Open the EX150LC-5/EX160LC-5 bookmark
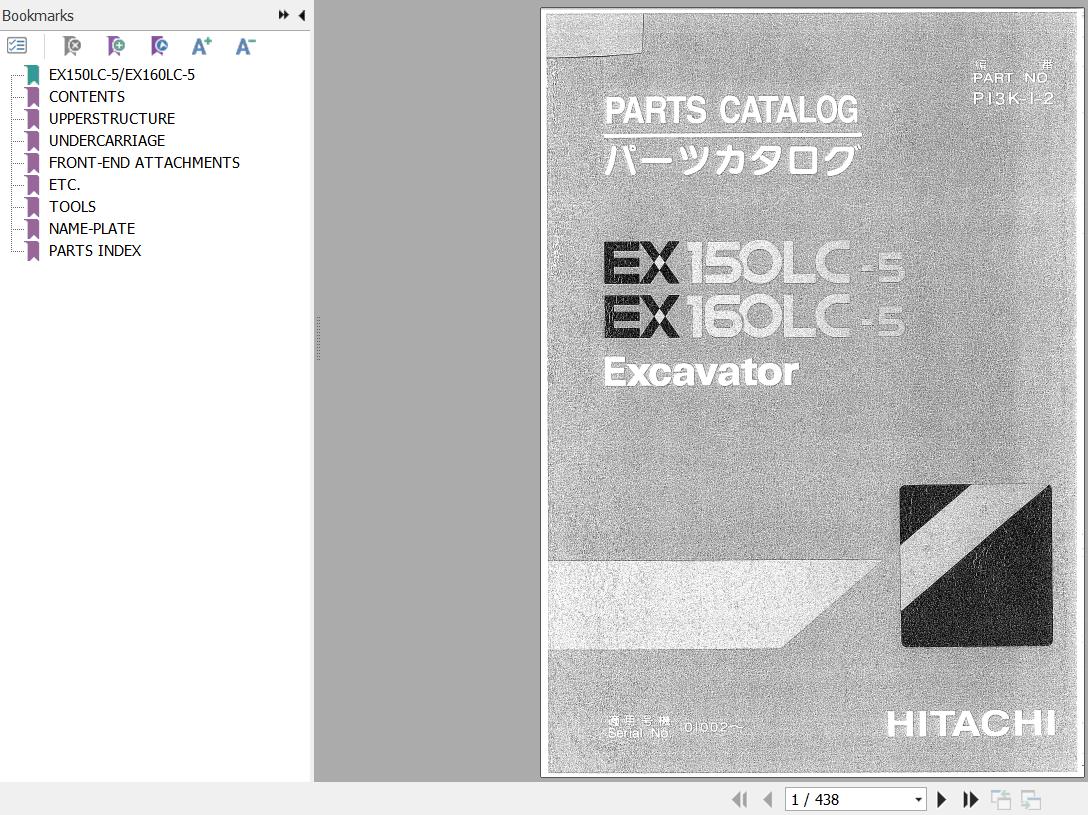 121,74
